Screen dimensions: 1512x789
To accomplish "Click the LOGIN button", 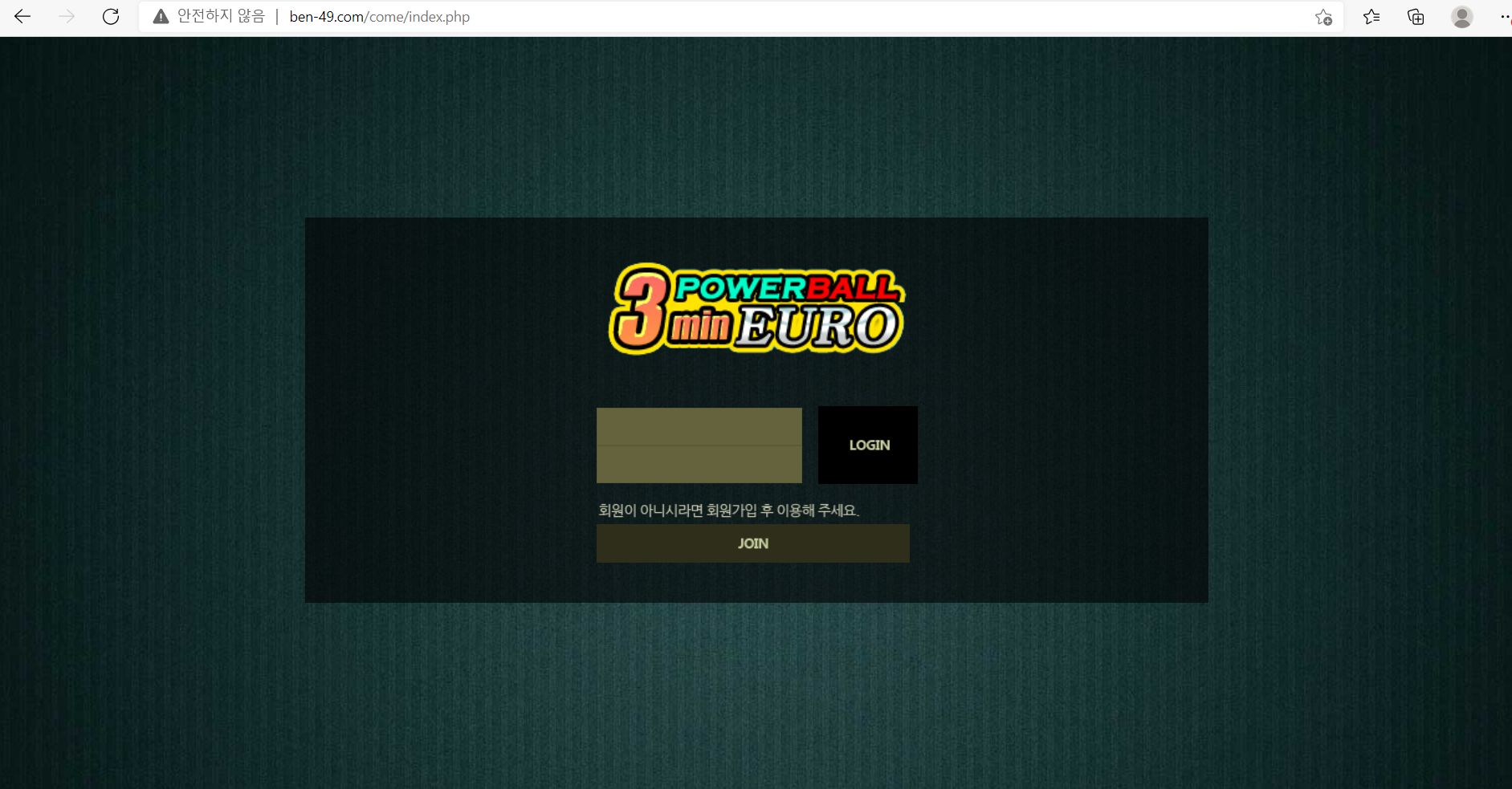I will point(868,445).
